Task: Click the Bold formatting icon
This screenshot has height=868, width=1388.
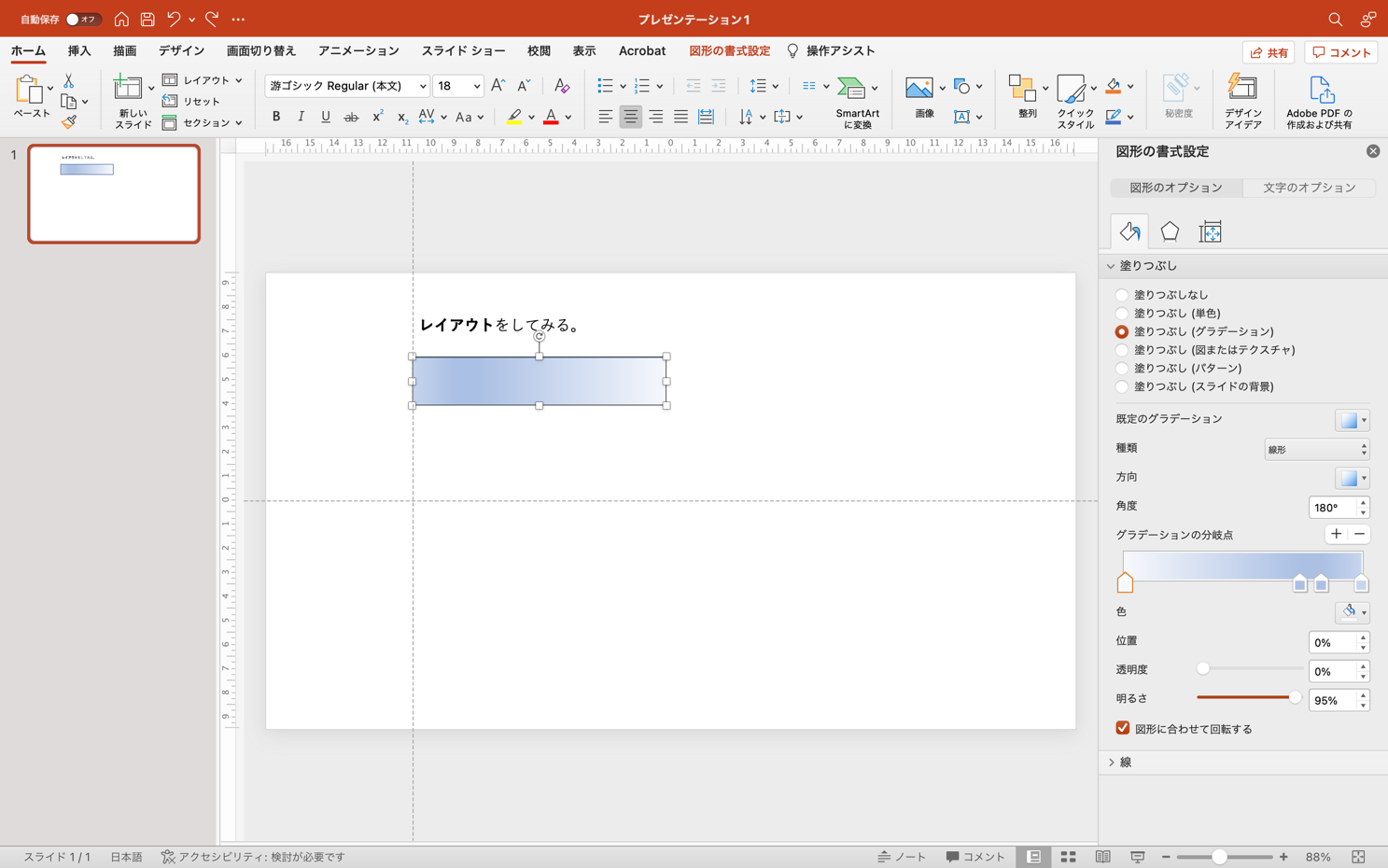Action: 276,117
